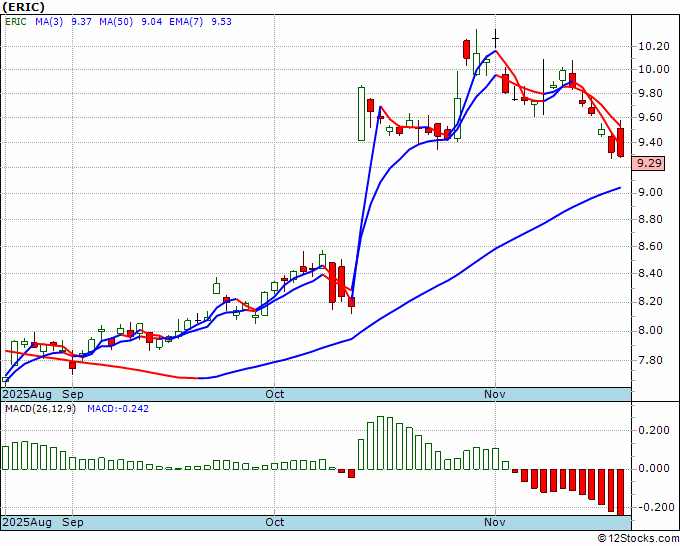Click 2025Aug on price chart date axis
This screenshot has width=680, height=546.
[27, 394]
